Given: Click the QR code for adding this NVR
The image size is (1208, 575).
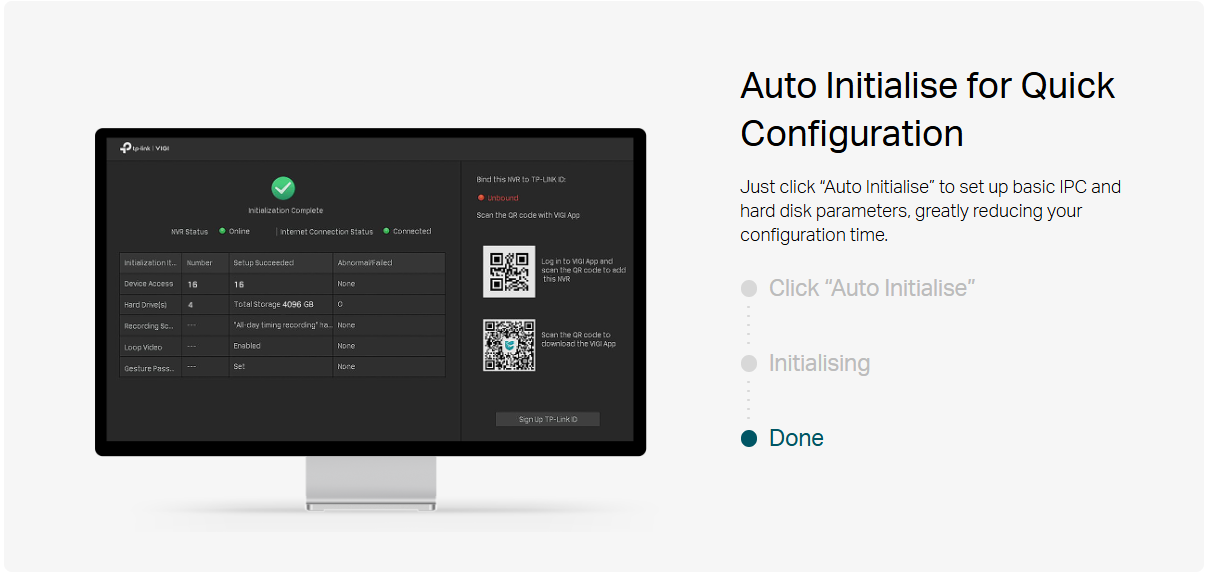Looking at the screenshot, I should click(x=509, y=272).
